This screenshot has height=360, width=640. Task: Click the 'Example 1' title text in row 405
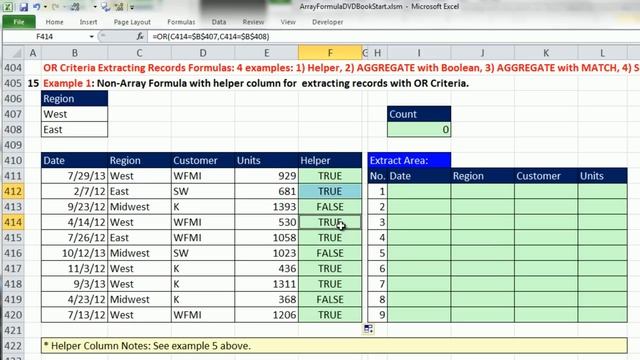pyautogui.click(x=67, y=83)
